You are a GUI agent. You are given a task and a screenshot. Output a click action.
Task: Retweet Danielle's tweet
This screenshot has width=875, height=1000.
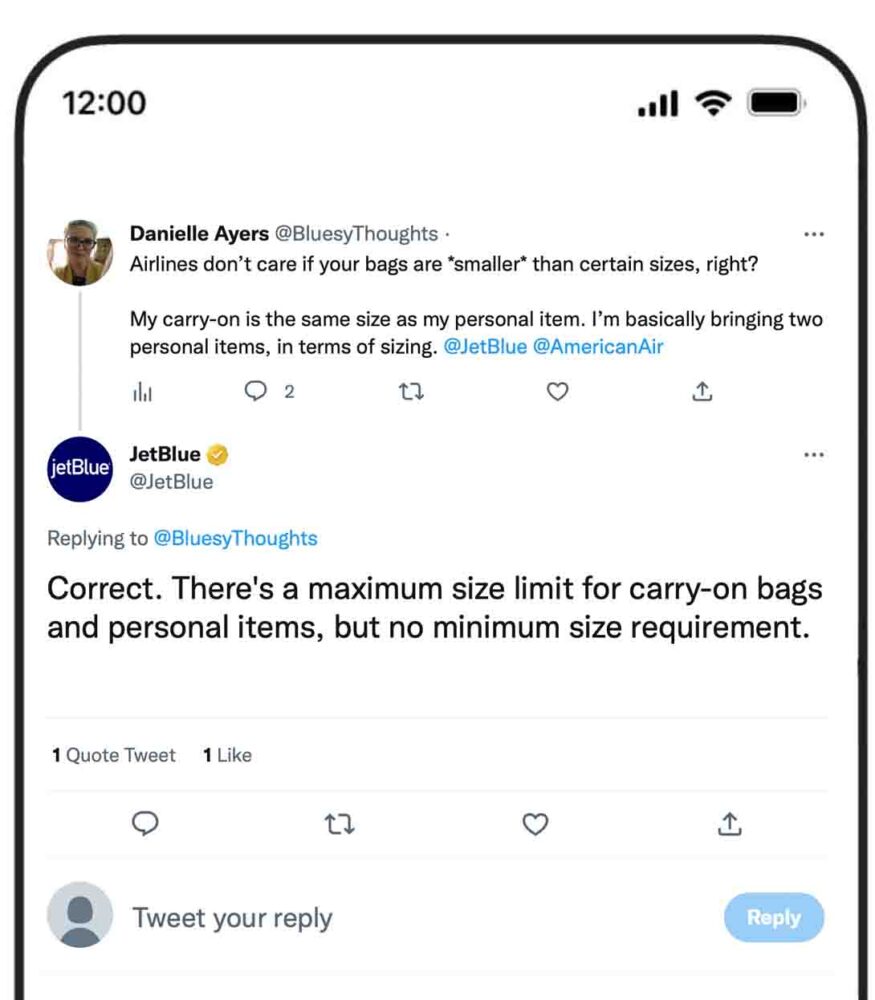tap(410, 393)
